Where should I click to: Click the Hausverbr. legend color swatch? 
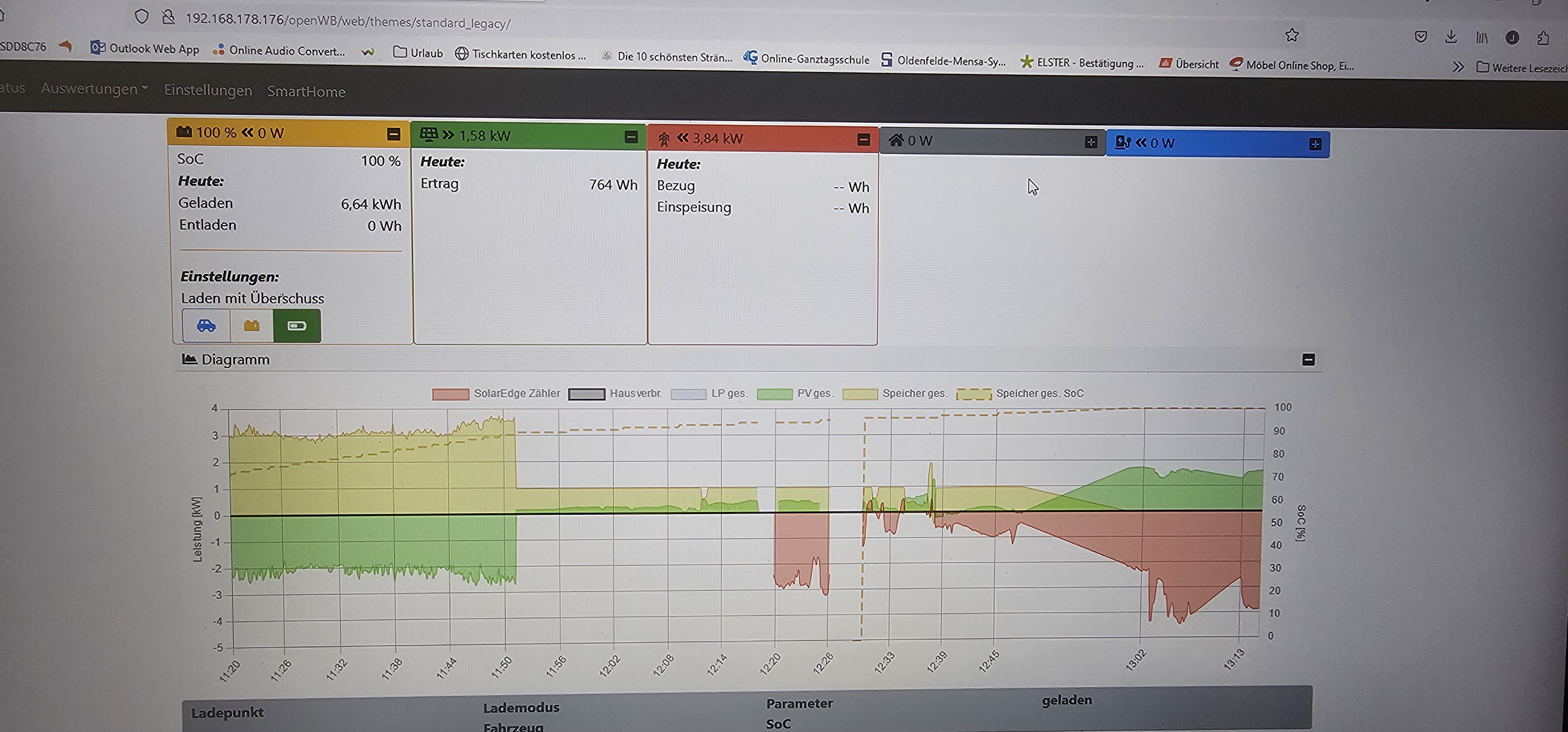click(586, 394)
